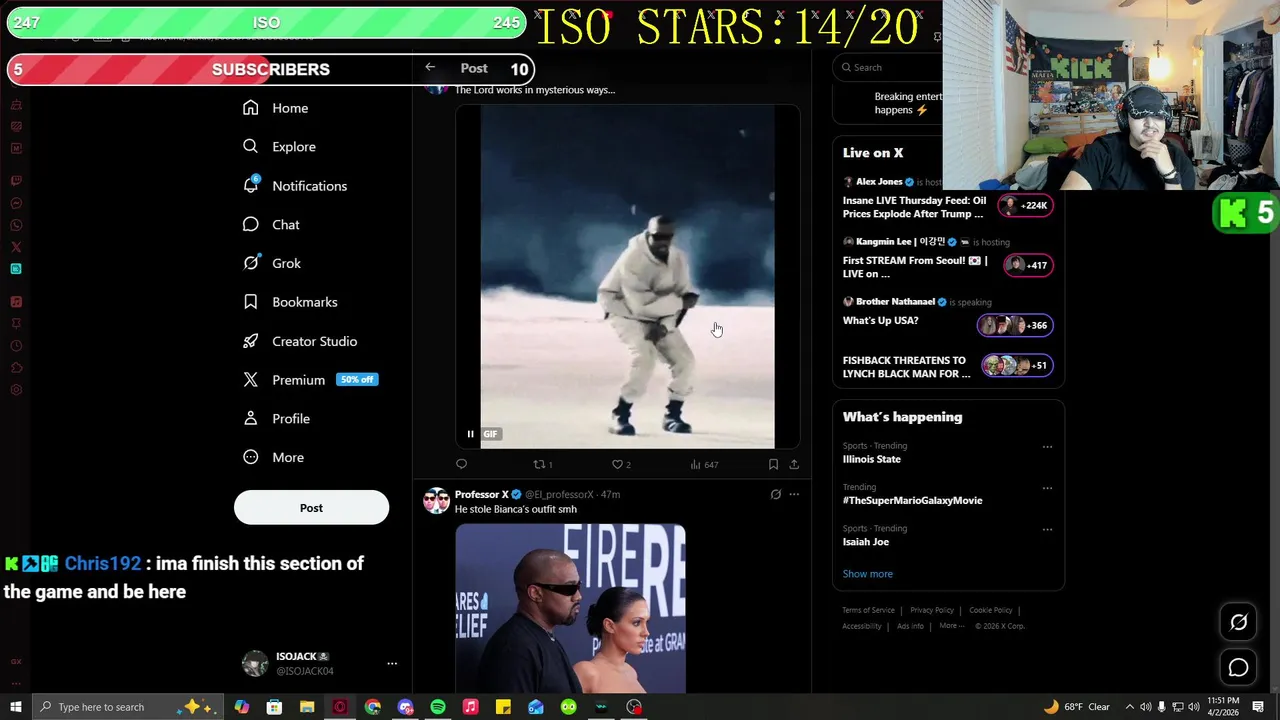Open Apple Music from taskbar
The width and height of the screenshot is (1280, 720).
(471, 707)
